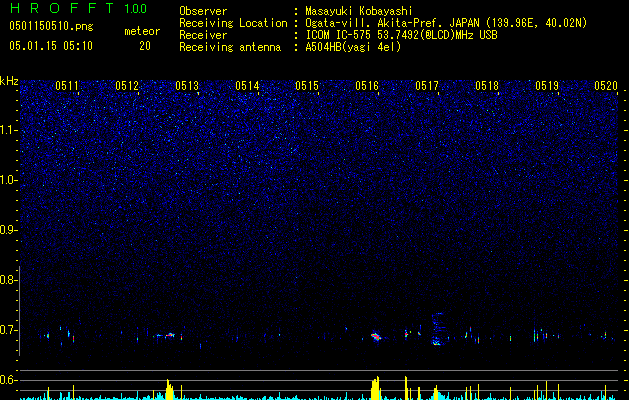
Task: Click the 1.0 kHz axis label
Action: pos(9,180)
